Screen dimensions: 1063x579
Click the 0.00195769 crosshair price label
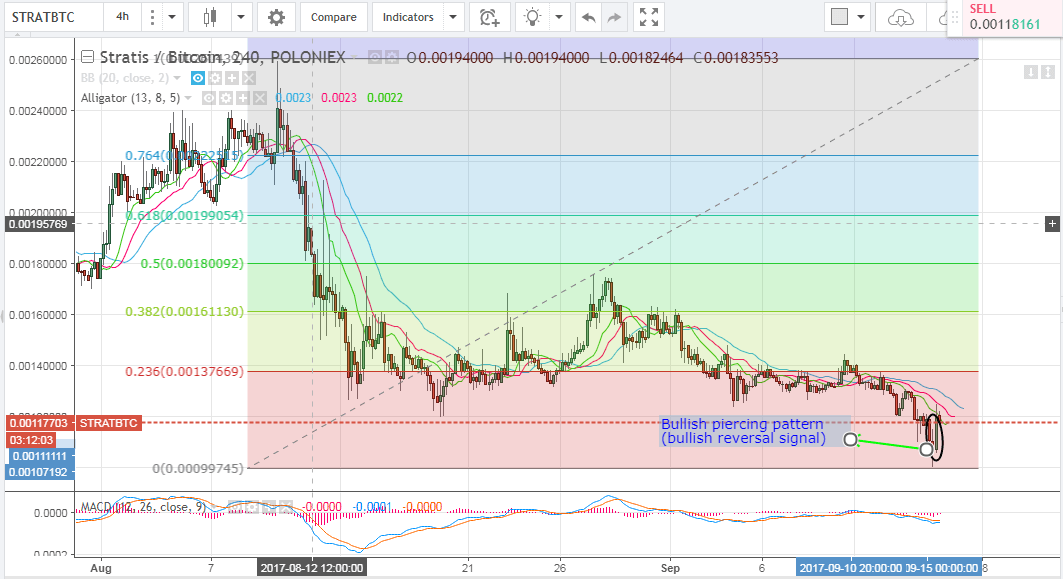tap(39, 224)
